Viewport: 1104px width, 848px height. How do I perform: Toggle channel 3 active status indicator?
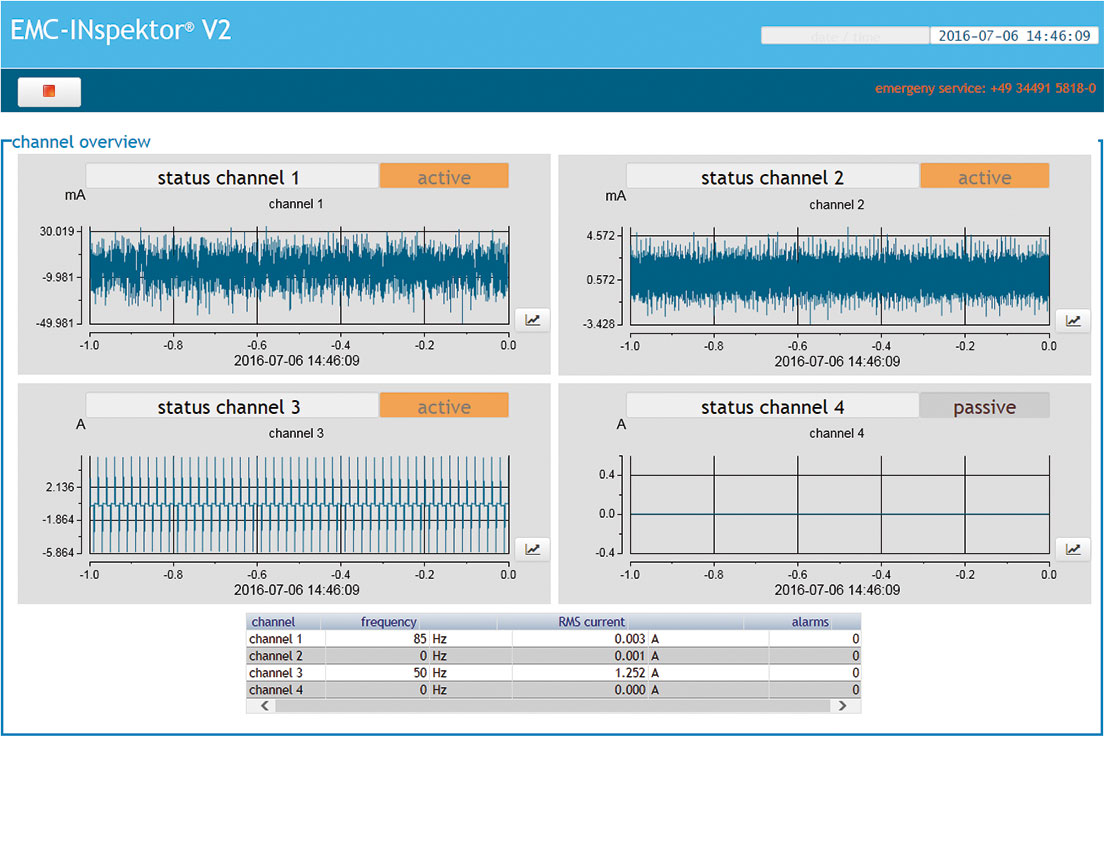tap(444, 406)
